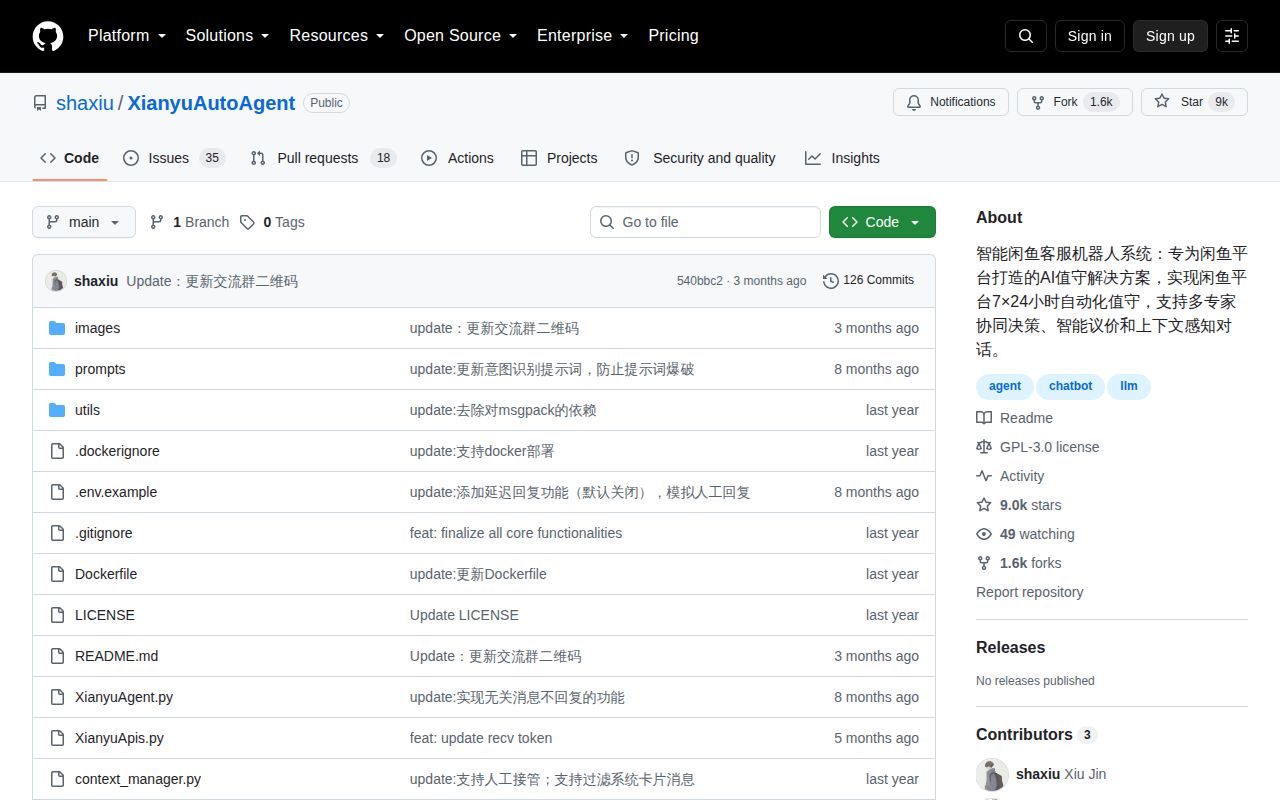Expand the Solutions menu
Image resolution: width=1280 pixels, height=800 pixels.
pyautogui.click(x=227, y=36)
